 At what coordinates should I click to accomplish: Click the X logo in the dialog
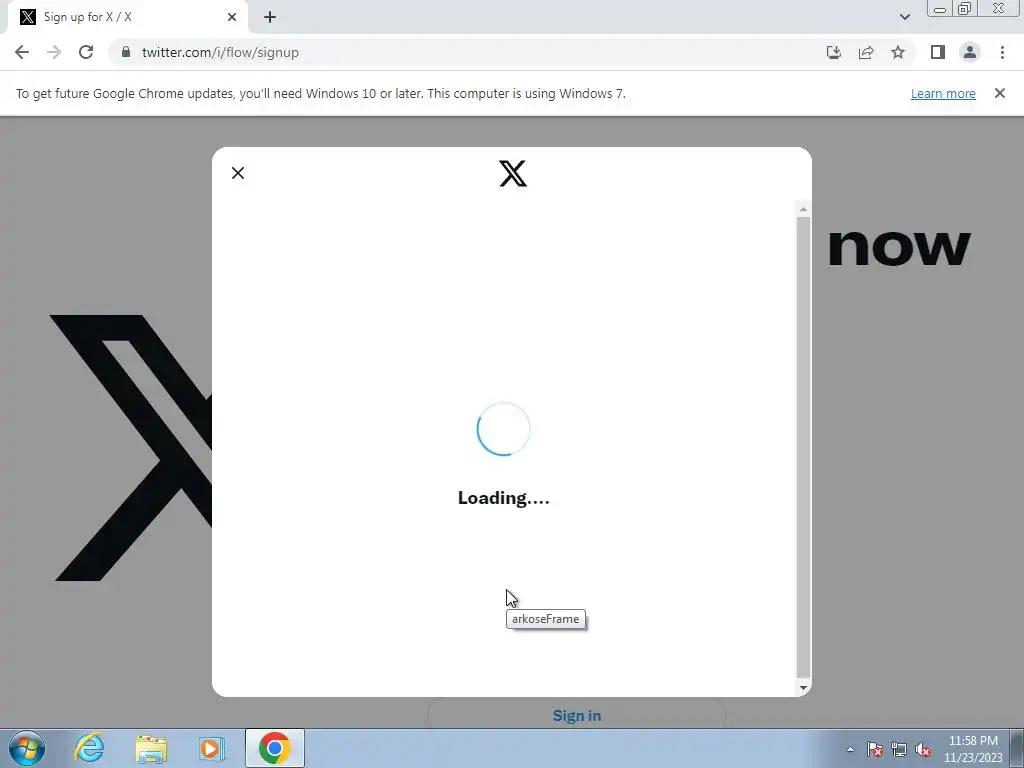pos(513,174)
